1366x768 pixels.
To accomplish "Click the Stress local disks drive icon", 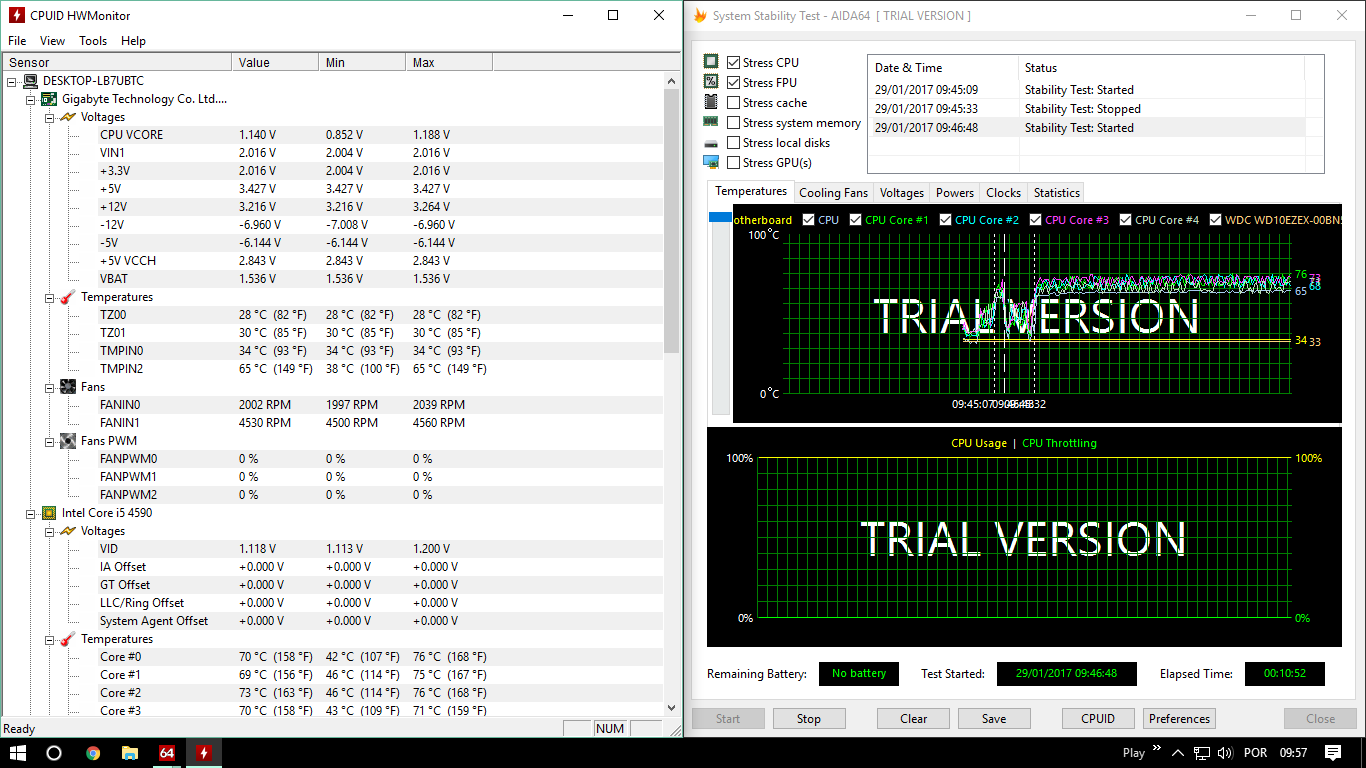I will (711, 143).
